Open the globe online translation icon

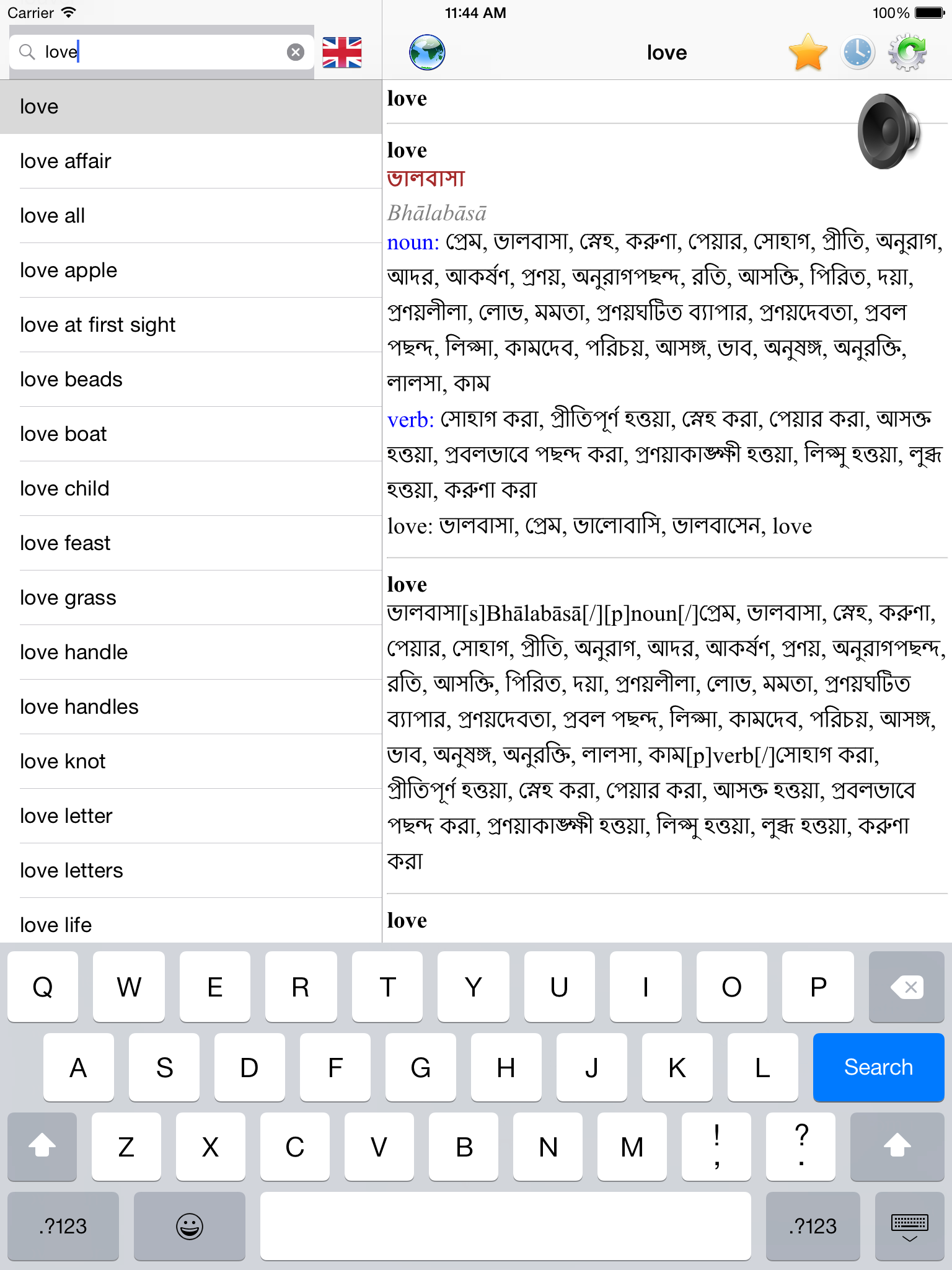pyautogui.click(x=427, y=53)
